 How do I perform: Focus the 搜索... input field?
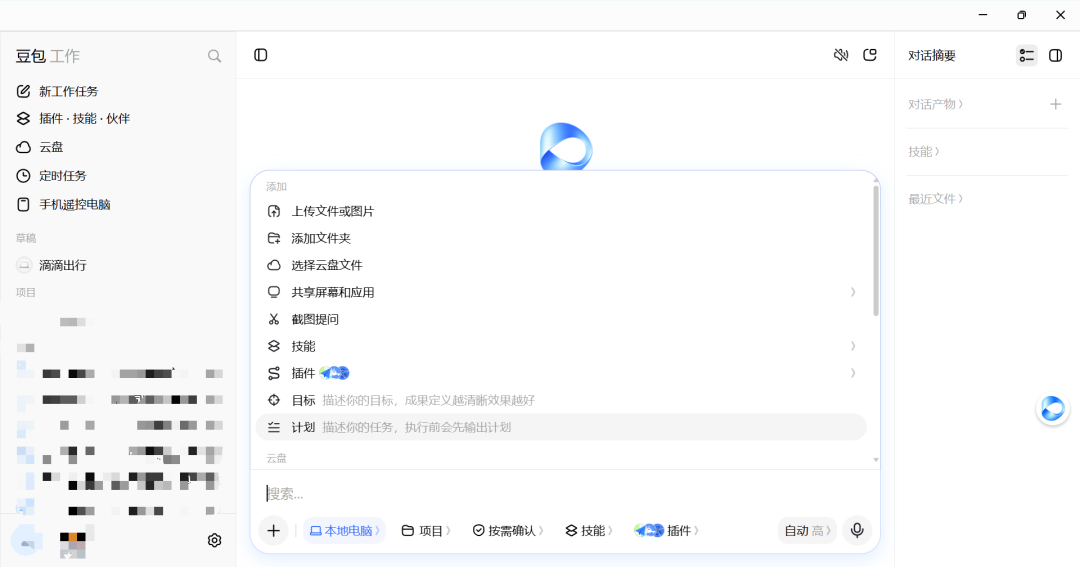[x=565, y=493]
